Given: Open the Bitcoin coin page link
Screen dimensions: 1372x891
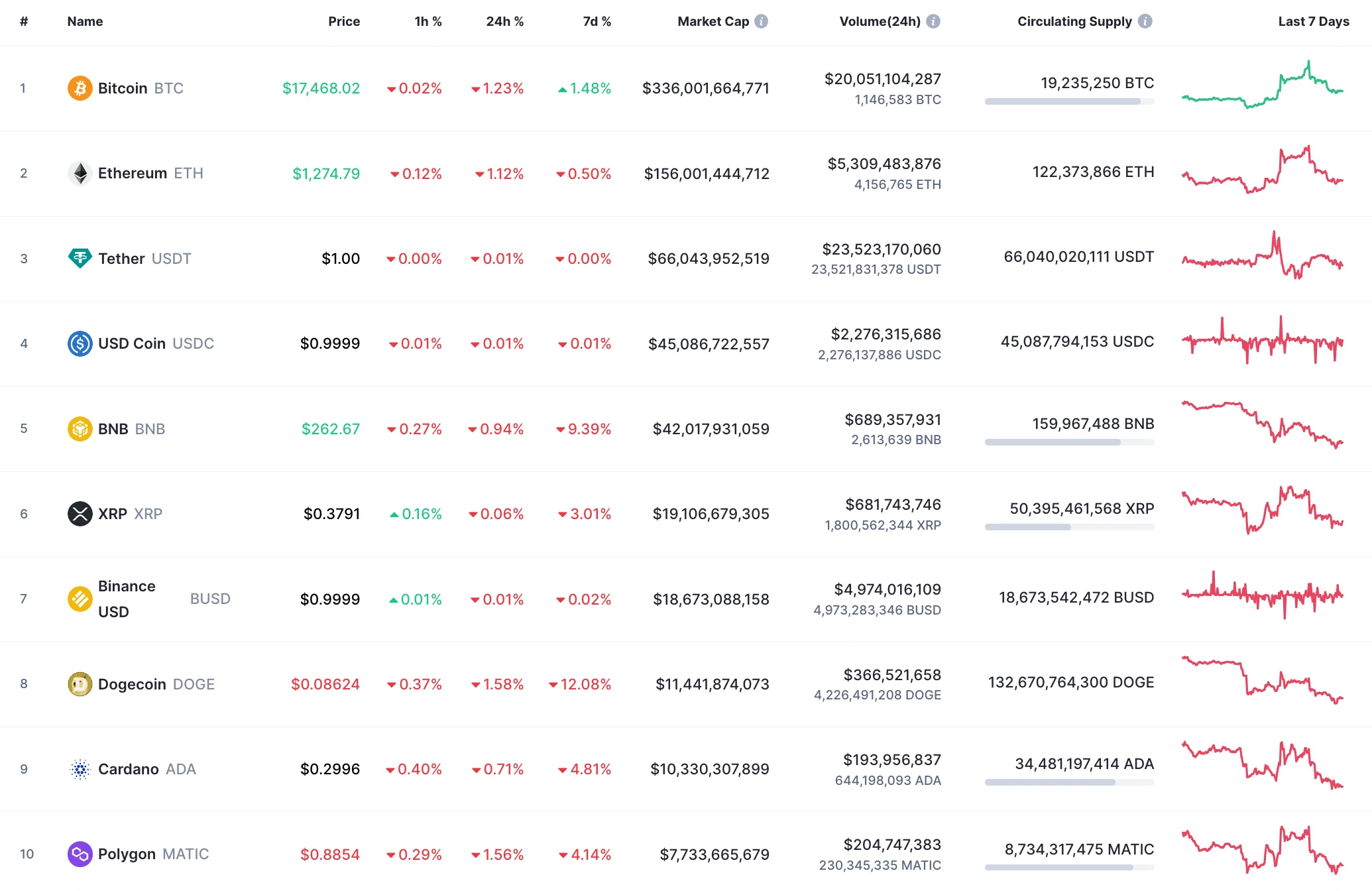Looking at the screenshot, I should coord(123,88).
